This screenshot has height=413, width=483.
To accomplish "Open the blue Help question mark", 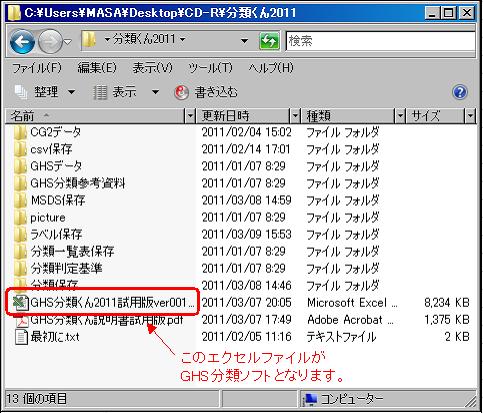I will pyautogui.click(x=460, y=92).
